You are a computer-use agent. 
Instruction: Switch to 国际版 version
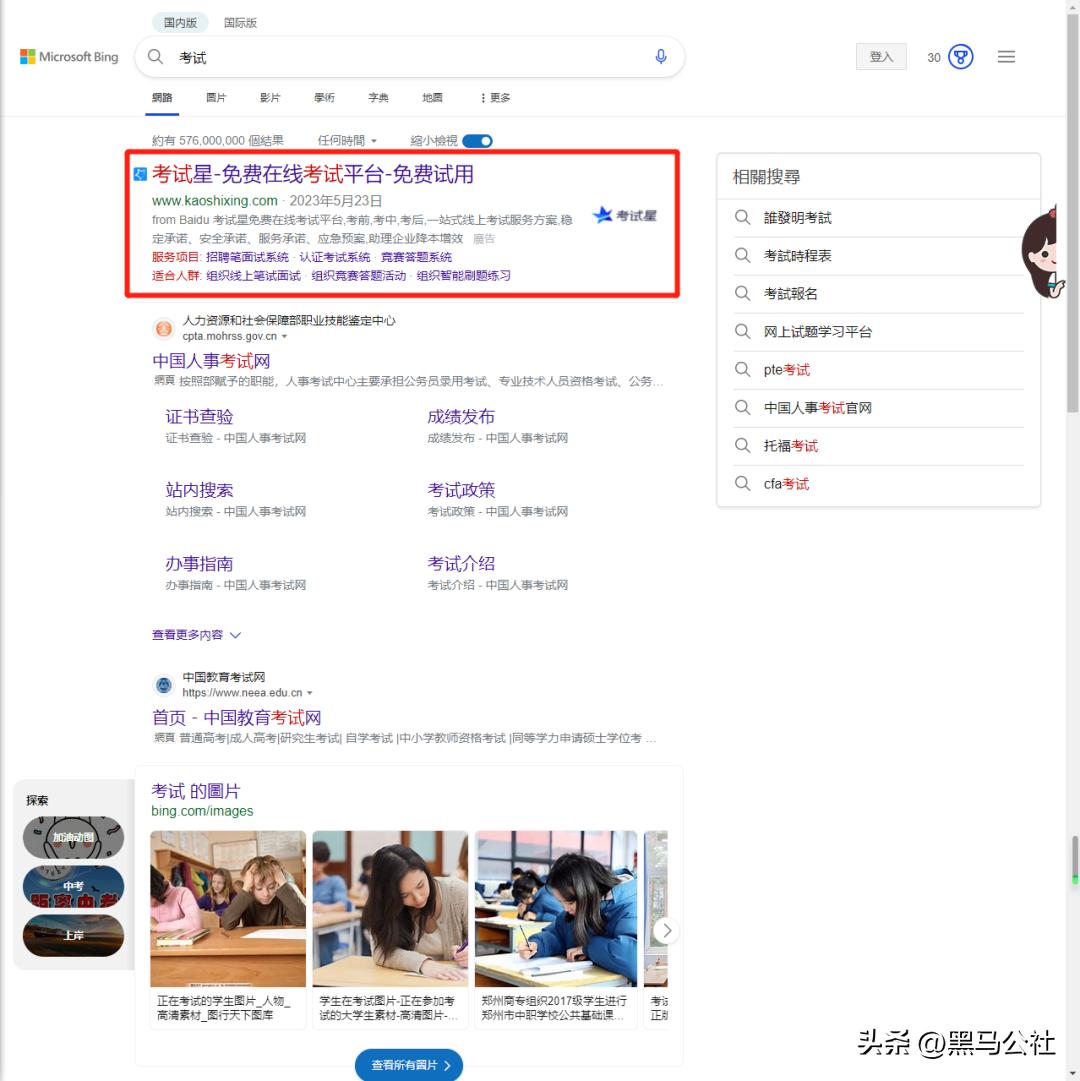240,22
